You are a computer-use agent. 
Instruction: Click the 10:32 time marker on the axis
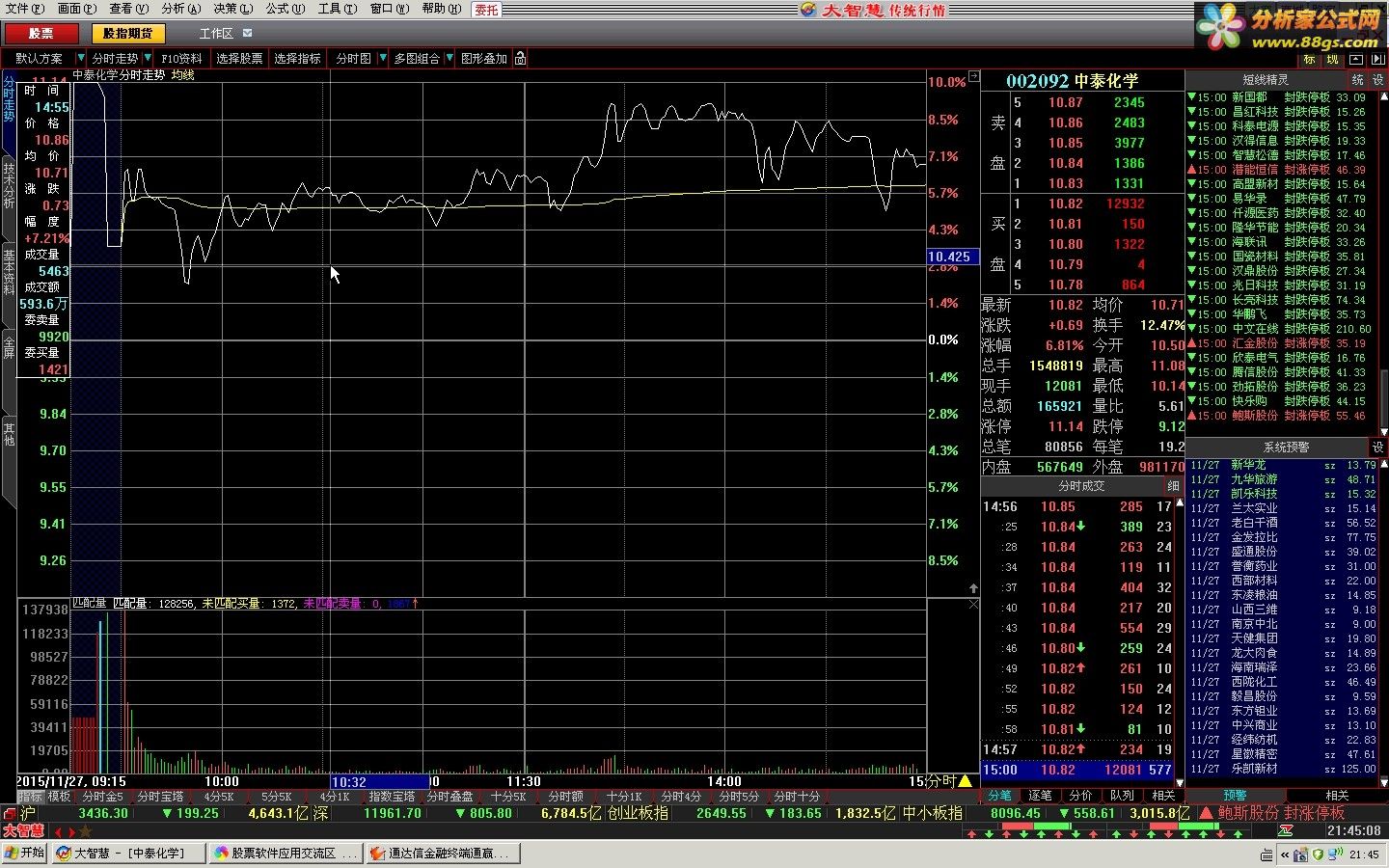379,782
